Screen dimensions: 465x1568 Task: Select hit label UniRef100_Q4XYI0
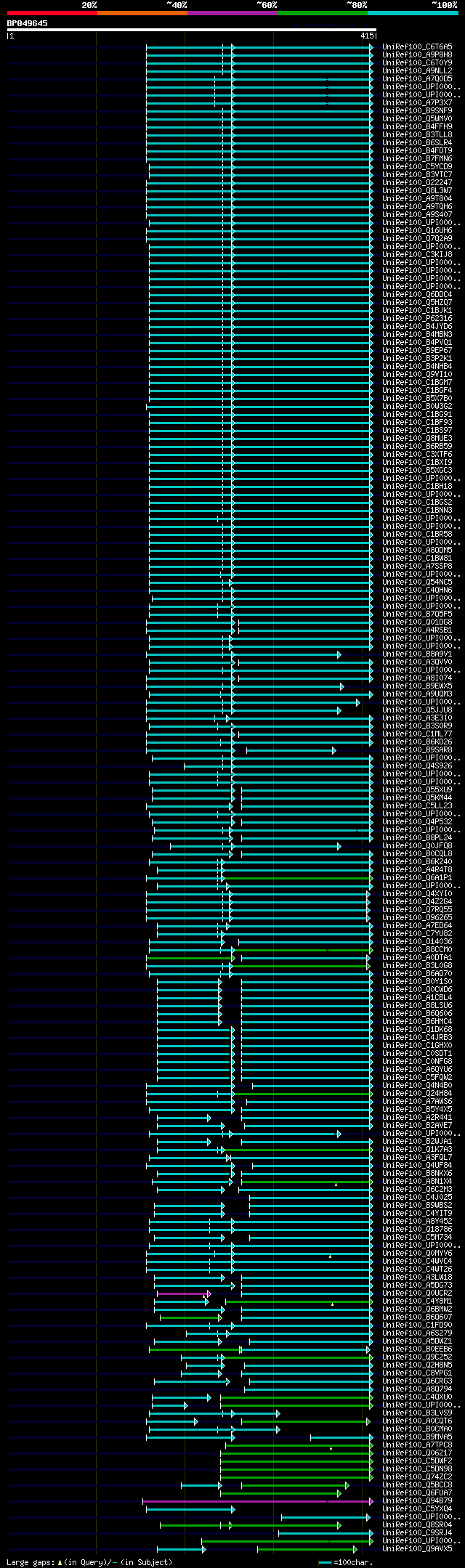(417, 893)
